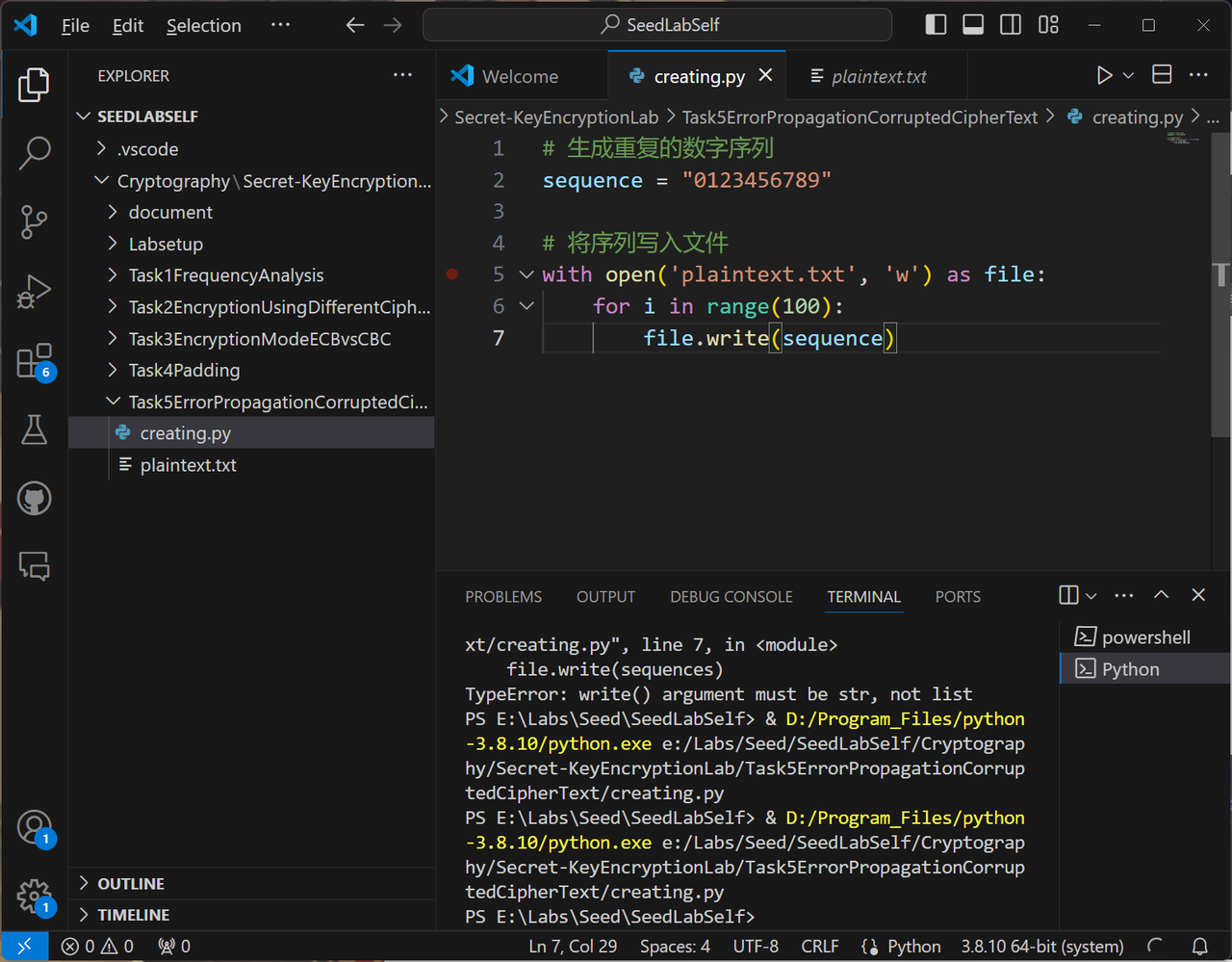Open Run and Debug view icon

click(34, 292)
